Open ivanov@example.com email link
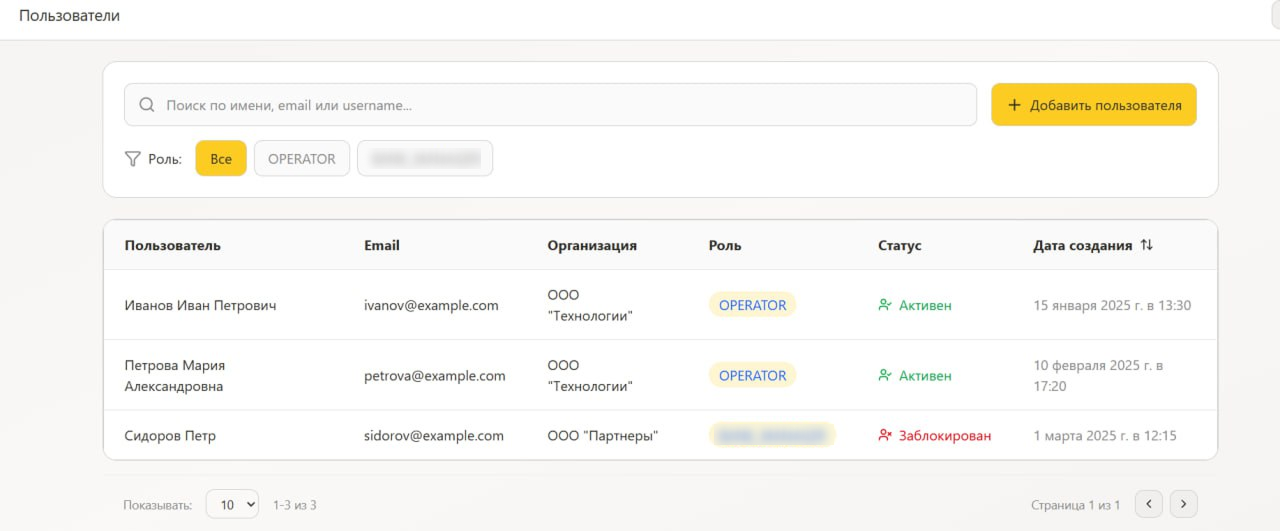This screenshot has height=531, width=1280. click(431, 305)
